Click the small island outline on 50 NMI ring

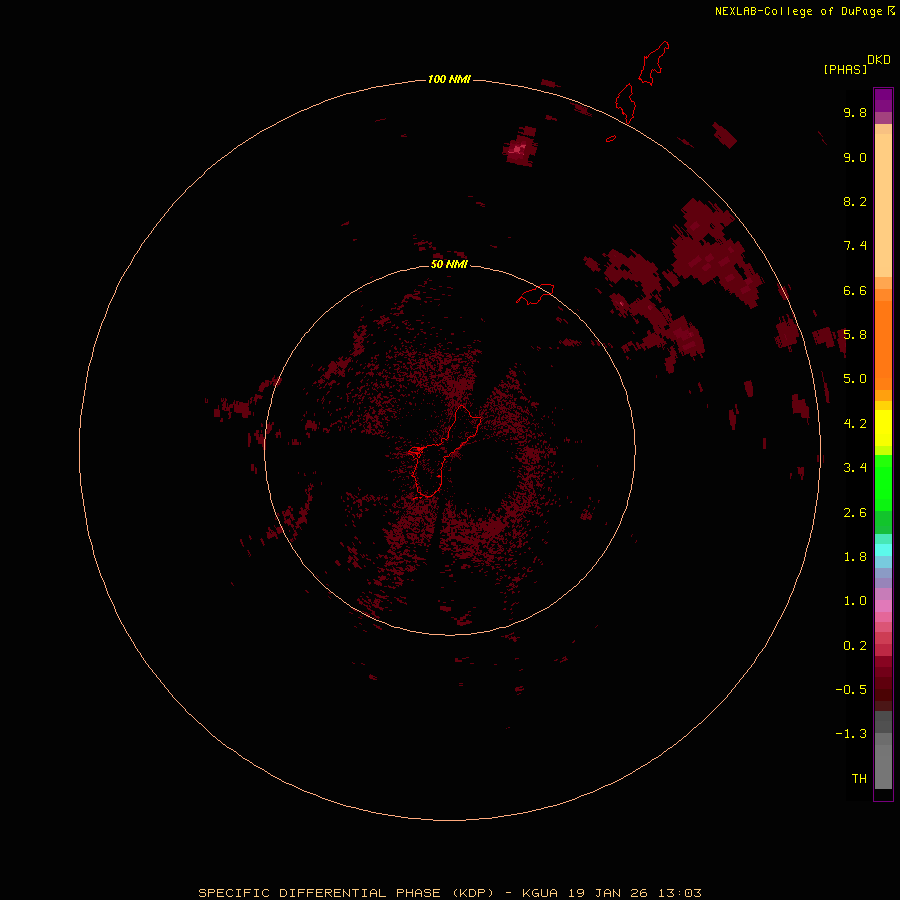click(535, 294)
